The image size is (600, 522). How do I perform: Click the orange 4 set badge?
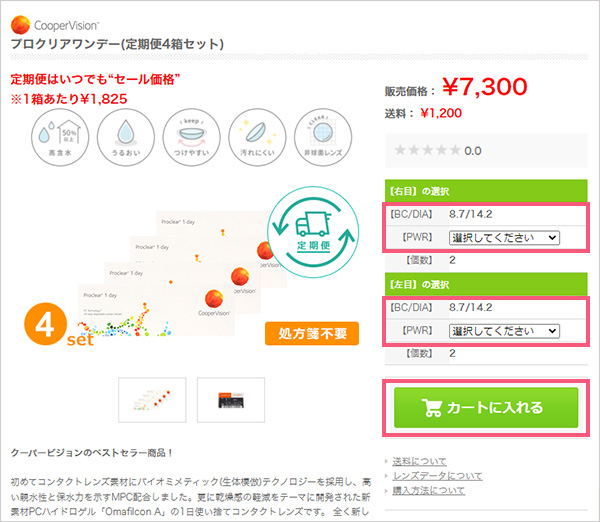(x=57, y=325)
